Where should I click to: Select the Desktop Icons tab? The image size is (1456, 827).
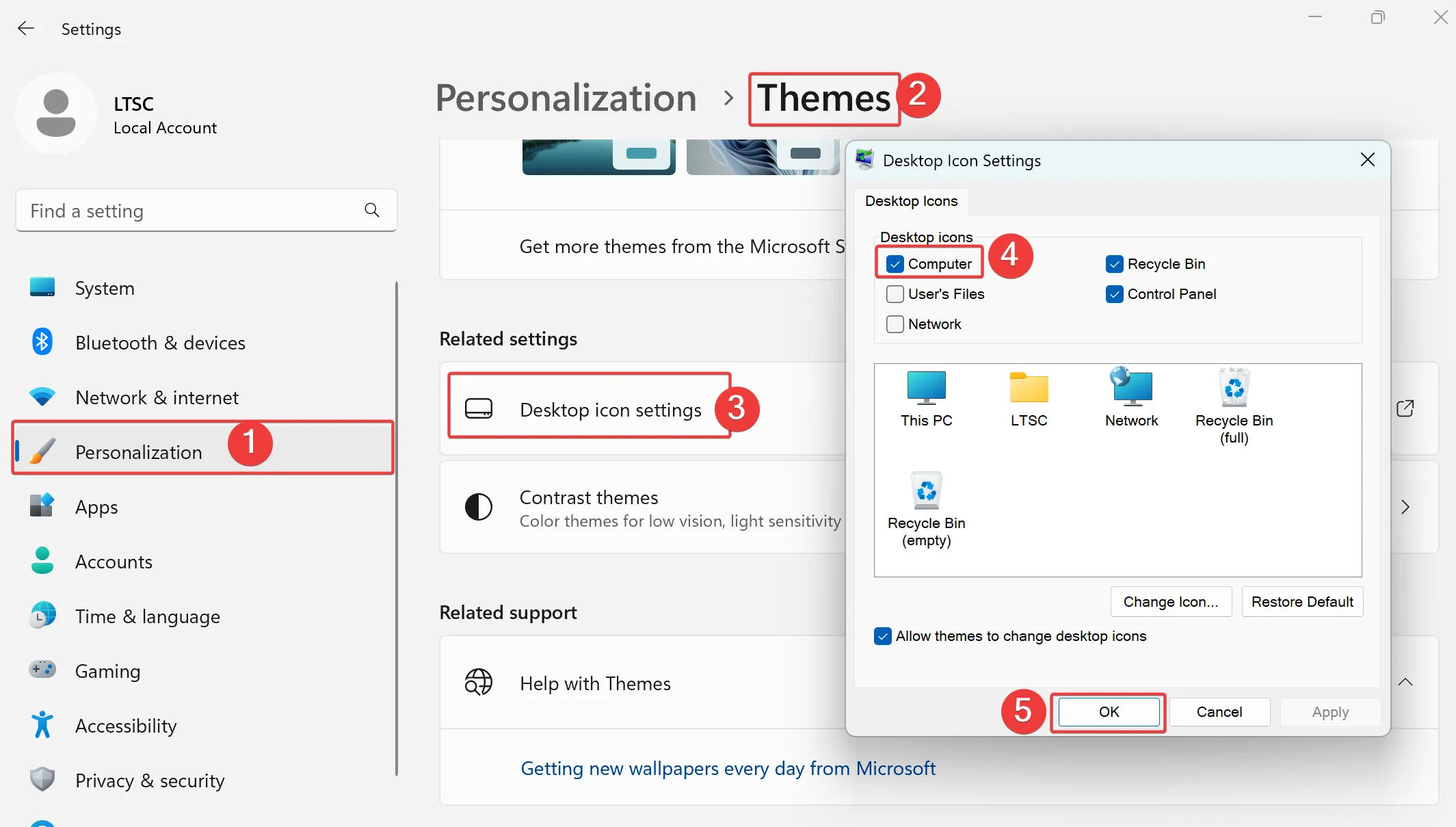coord(911,201)
